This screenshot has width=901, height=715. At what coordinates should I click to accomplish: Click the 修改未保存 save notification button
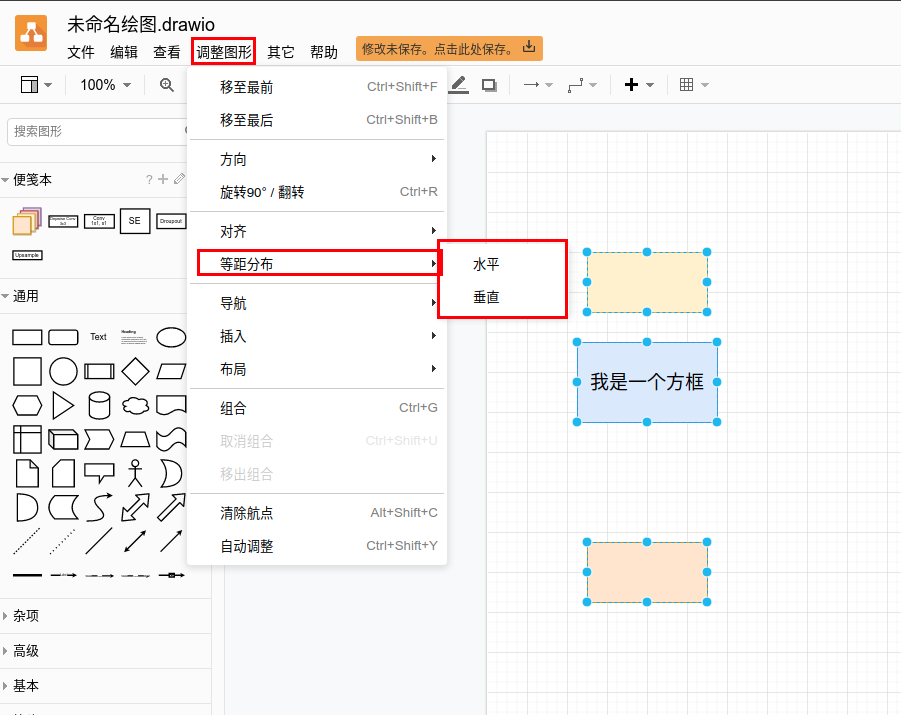[449, 49]
